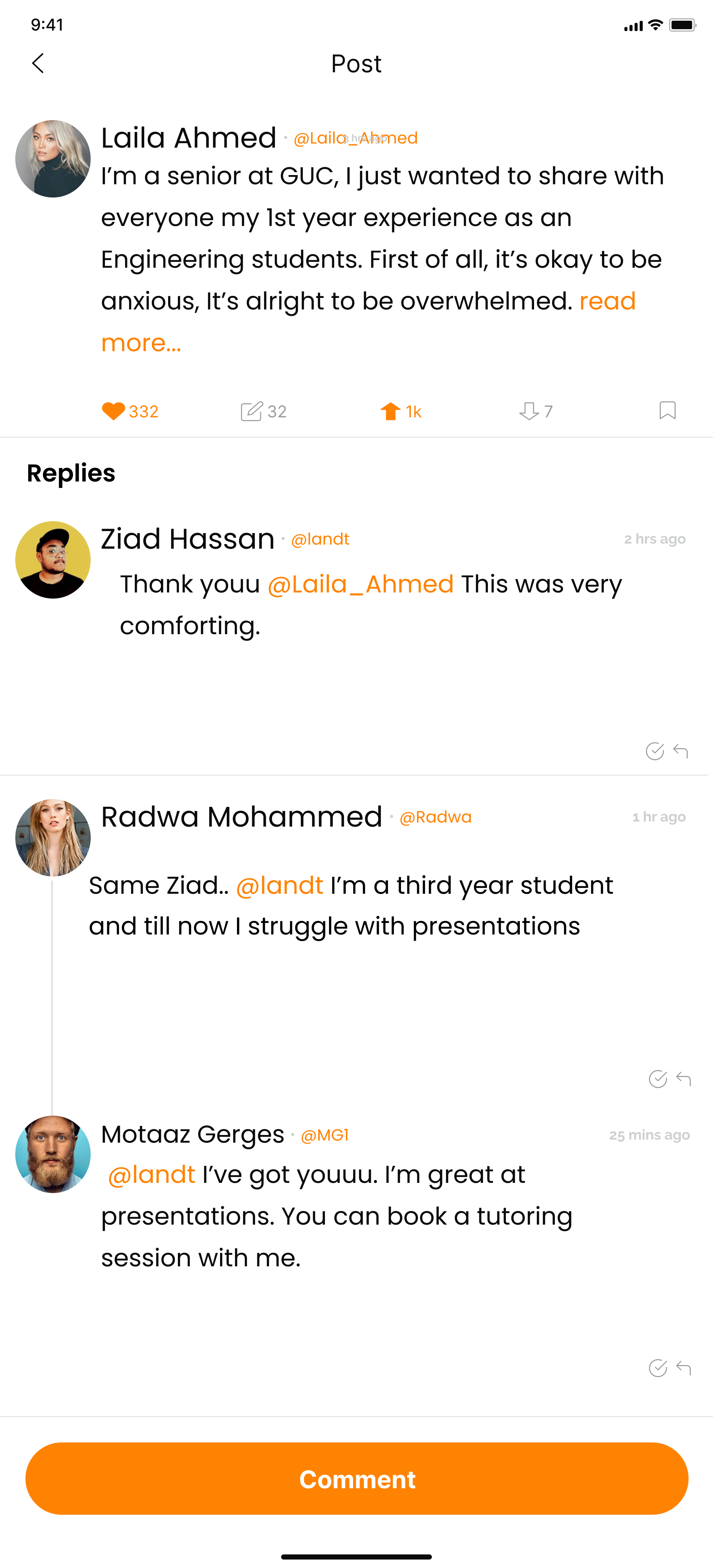
Task: Upvote Laila Ahmed's post
Action: pyautogui.click(x=390, y=412)
